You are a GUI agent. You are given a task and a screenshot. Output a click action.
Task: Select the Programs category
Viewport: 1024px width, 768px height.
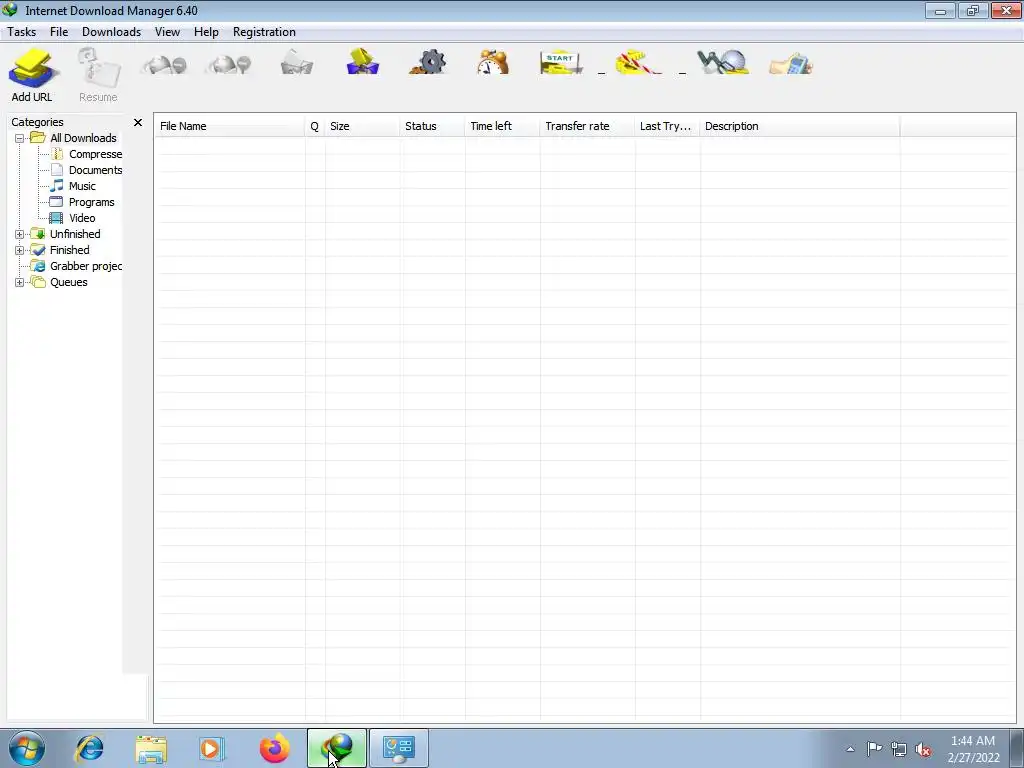click(91, 202)
